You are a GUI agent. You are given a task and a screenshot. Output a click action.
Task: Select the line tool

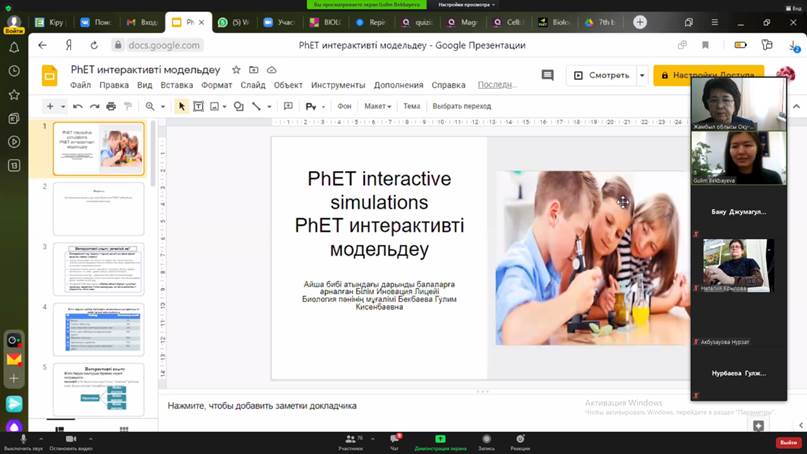point(256,106)
